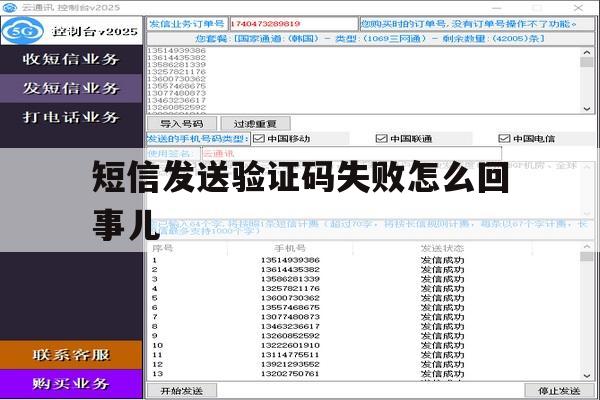This screenshot has width=600, height=400.
Task: Select table row with 13557468675
Action: [364, 307]
